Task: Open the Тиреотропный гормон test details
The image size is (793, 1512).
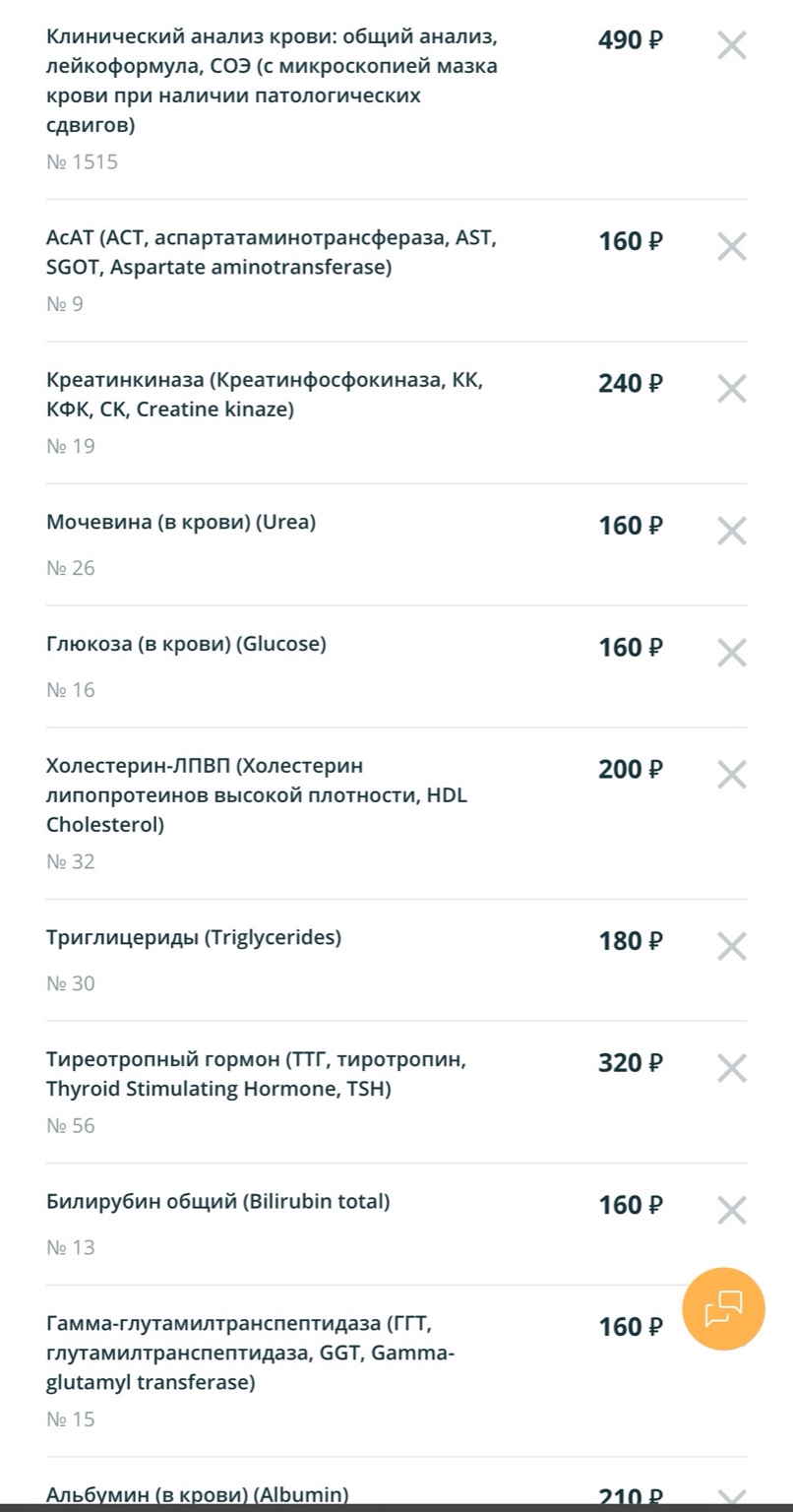Action: 256,1075
